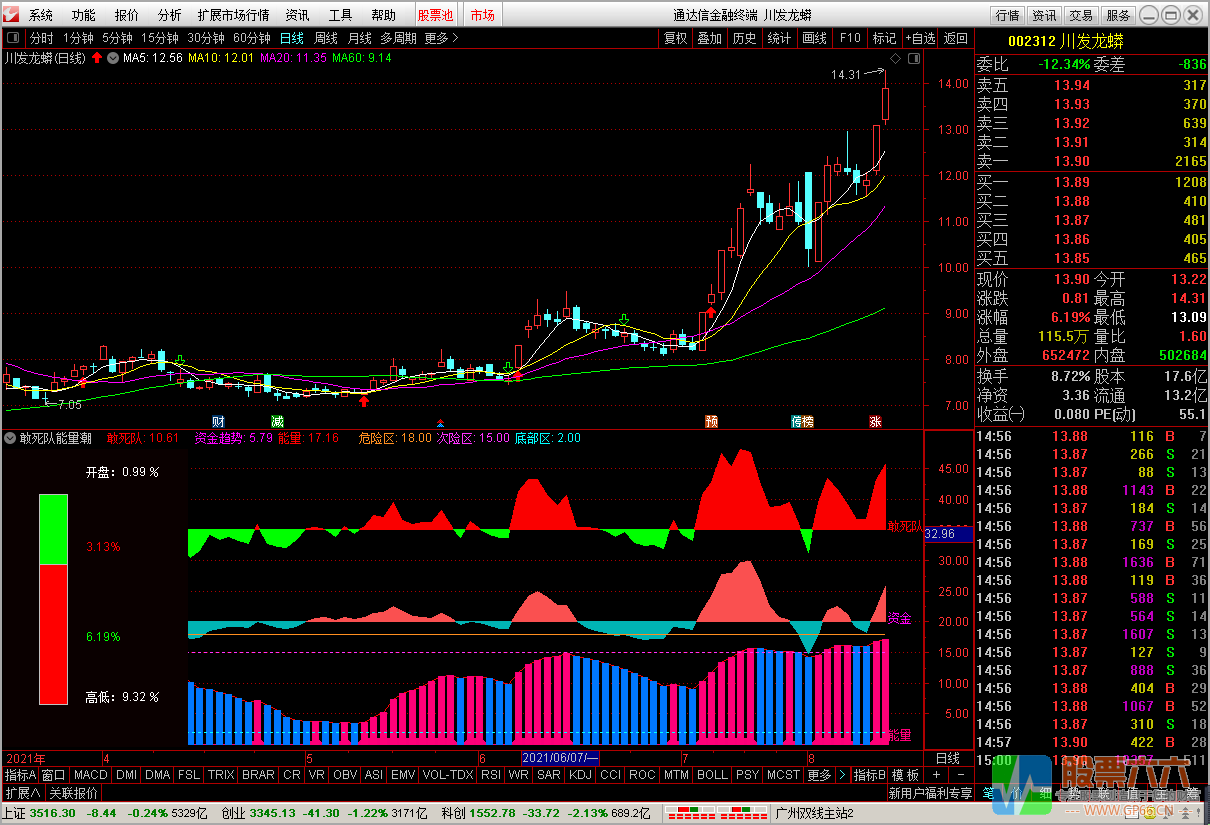Select the 分时 period
Viewport: 1210px width, 825px height.
point(42,39)
